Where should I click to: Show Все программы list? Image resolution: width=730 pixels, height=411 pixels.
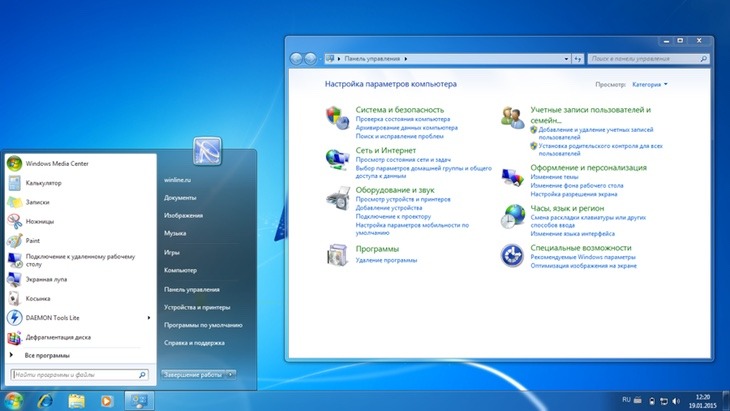[x=47, y=355]
